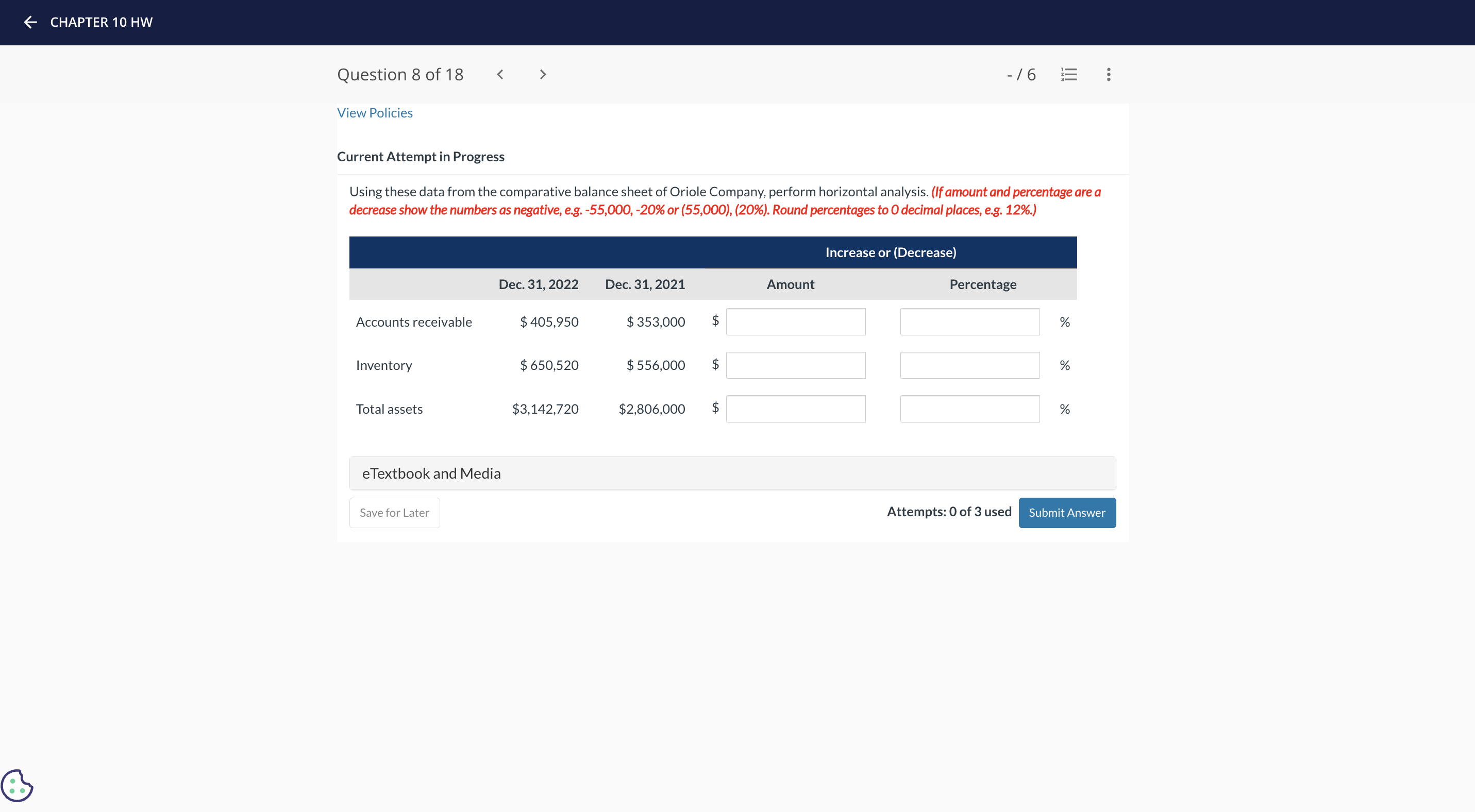Click the Accounts receivable Percentage field
The width and height of the screenshot is (1475, 812).
[969, 322]
